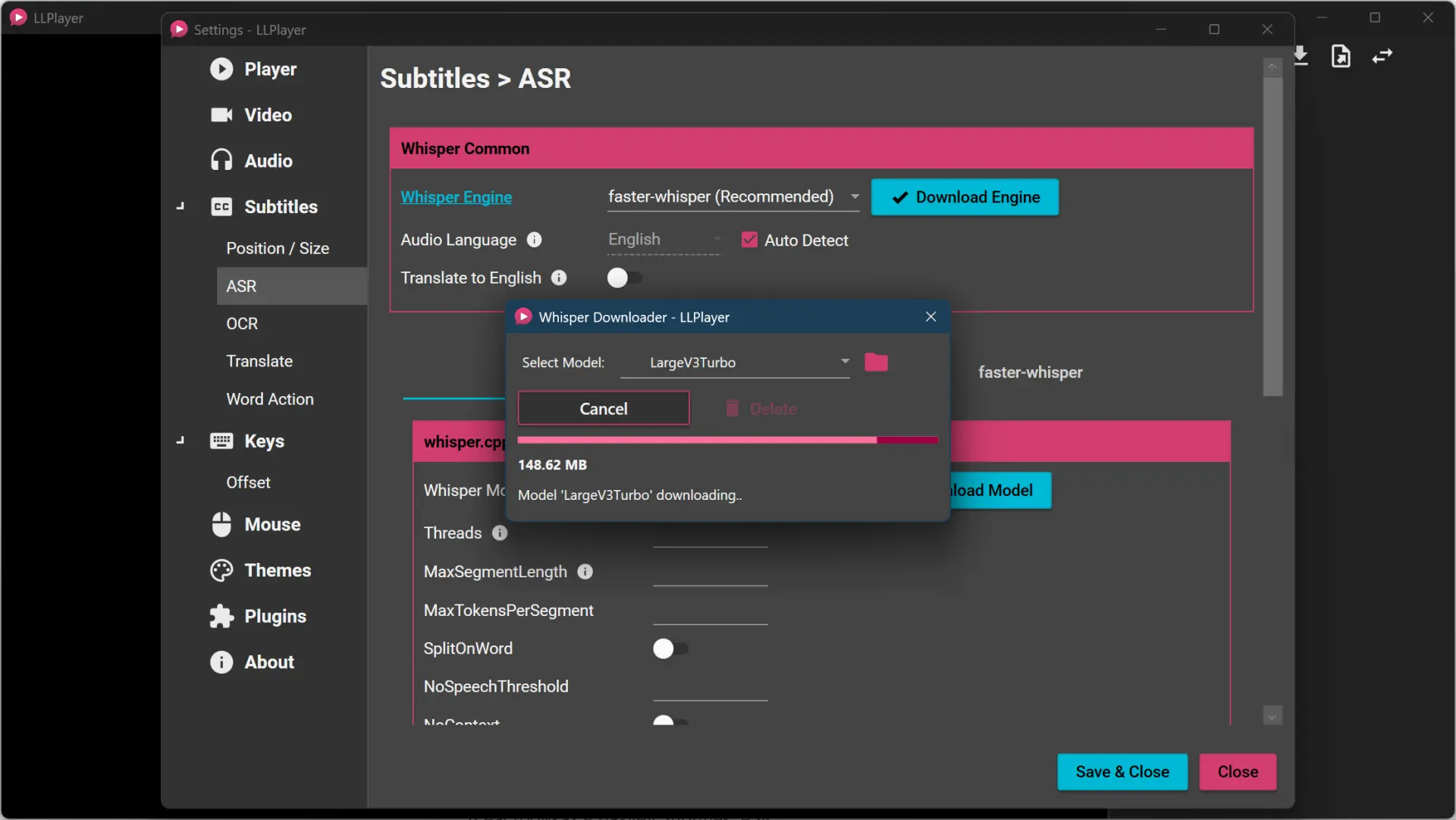The height and width of the screenshot is (820, 1456).
Task: Click the scroll up arrow
Action: pos(1272,68)
